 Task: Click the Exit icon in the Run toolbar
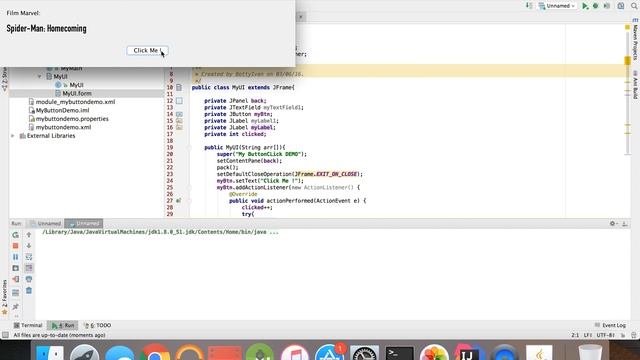click(16, 280)
